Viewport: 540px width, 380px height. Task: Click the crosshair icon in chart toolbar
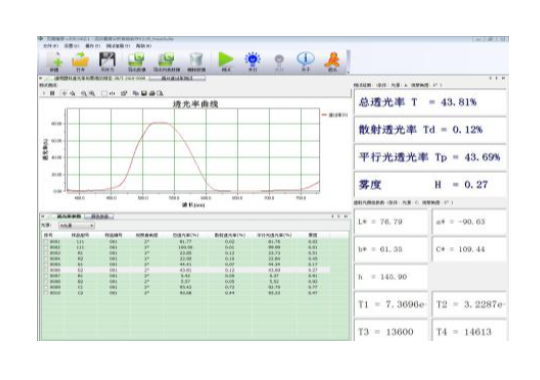(64, 93)
